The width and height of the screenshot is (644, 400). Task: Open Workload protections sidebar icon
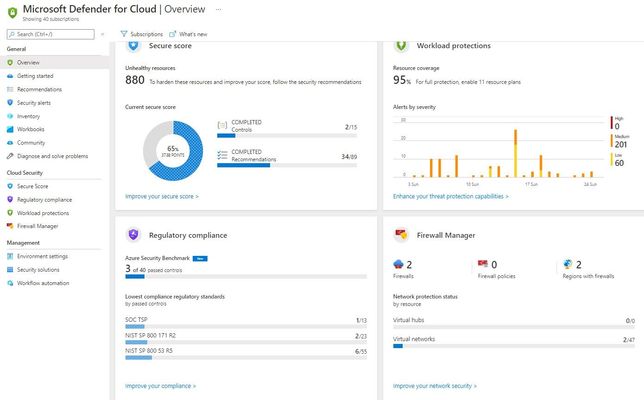coord(10,213)
